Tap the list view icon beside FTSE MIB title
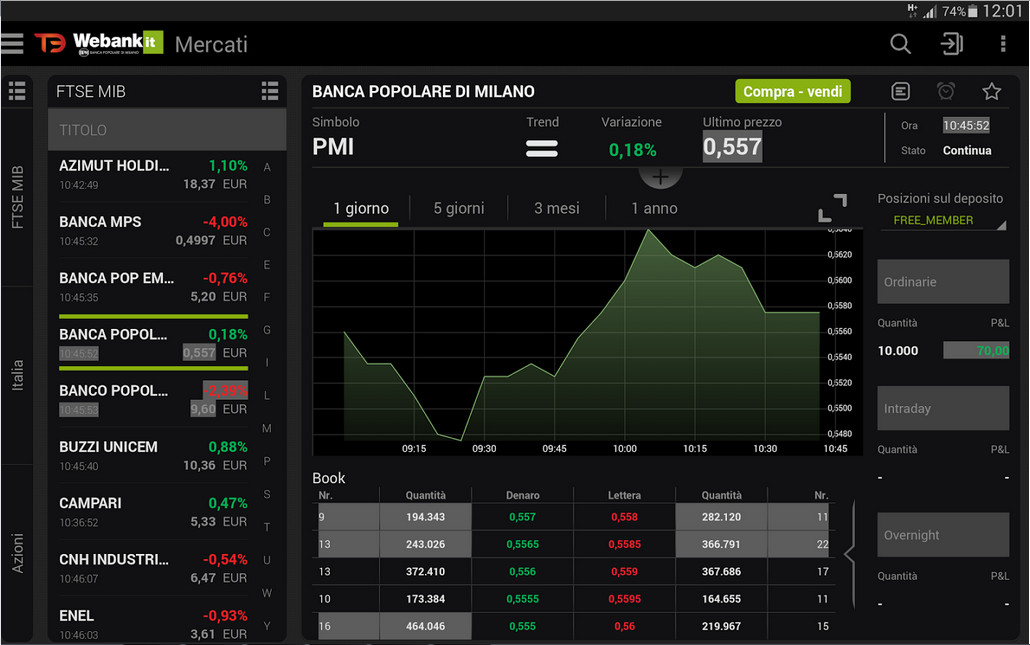The height and width of the screenshot is (645, 1030). pyautogui.click(x=269, y=91)
